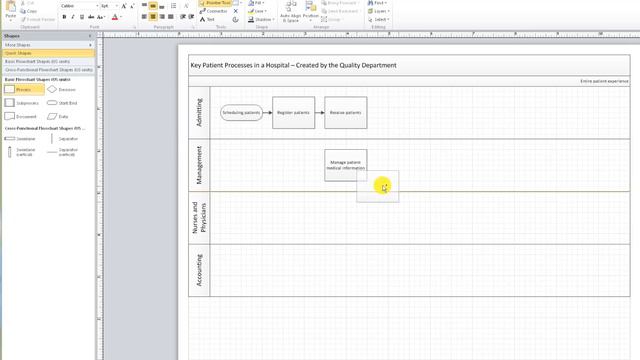Screen dimensions: 640x360
Task: Open Paragraph dialog launcher
Action: (193, 27)
